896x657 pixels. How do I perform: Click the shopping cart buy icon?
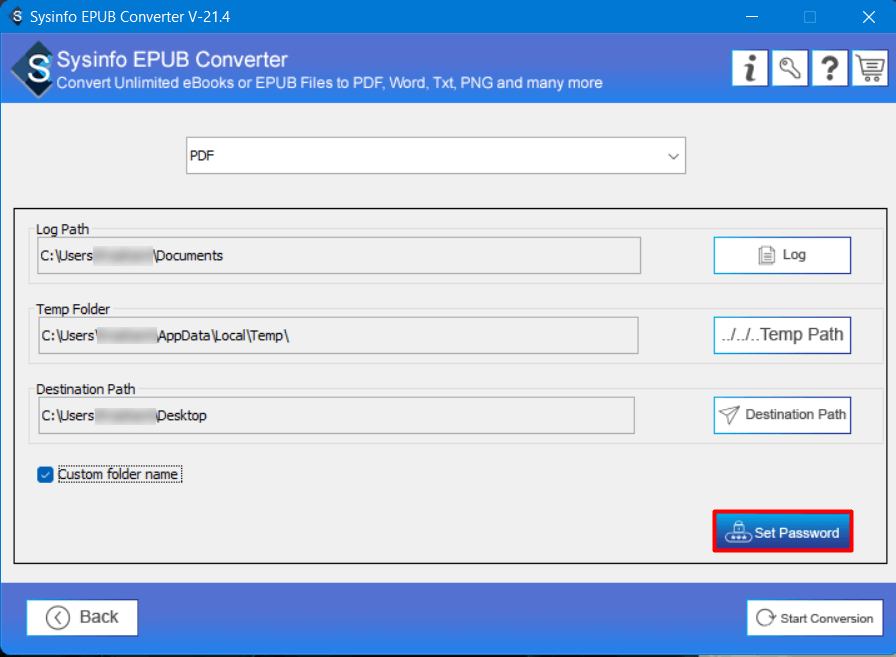[x=870, y=68]
